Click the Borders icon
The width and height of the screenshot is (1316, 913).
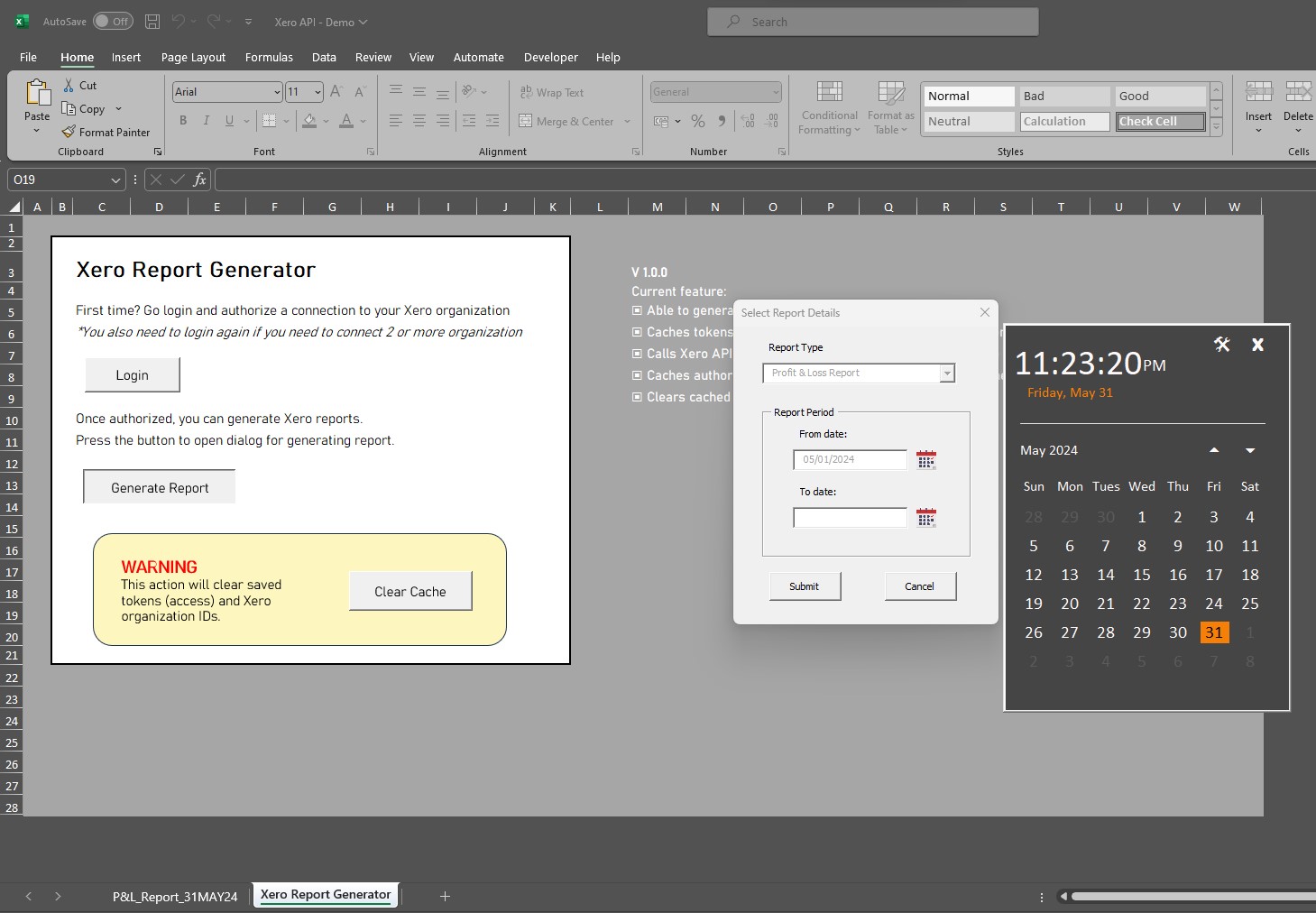[269, 120]
